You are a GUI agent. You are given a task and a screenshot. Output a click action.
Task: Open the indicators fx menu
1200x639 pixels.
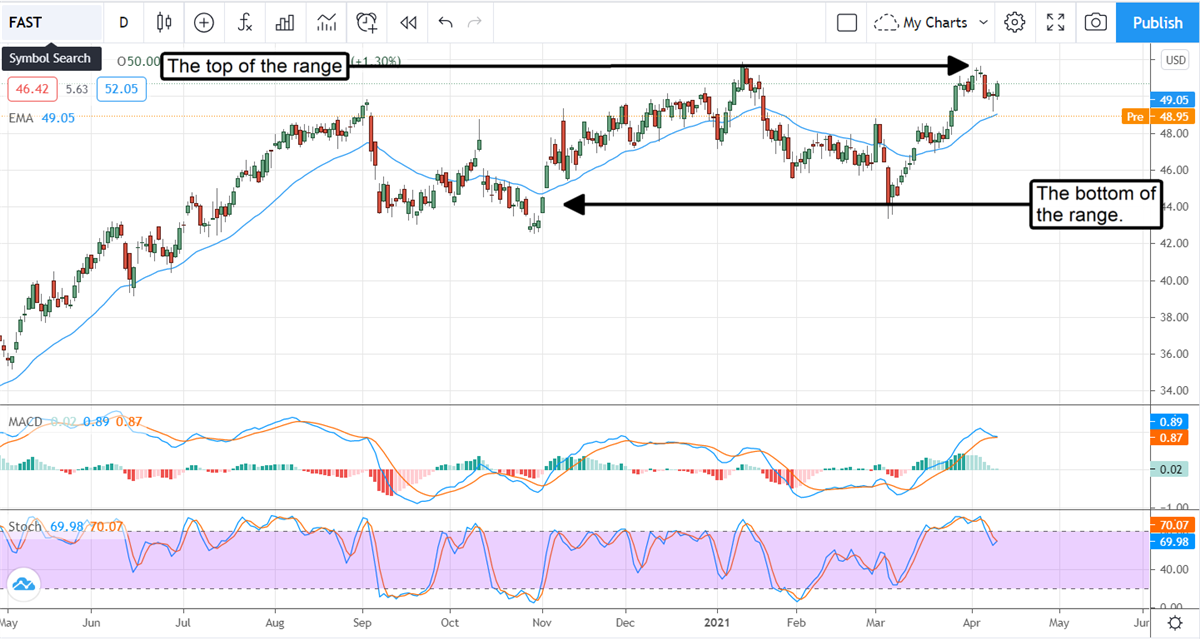(x=245, y=22)
